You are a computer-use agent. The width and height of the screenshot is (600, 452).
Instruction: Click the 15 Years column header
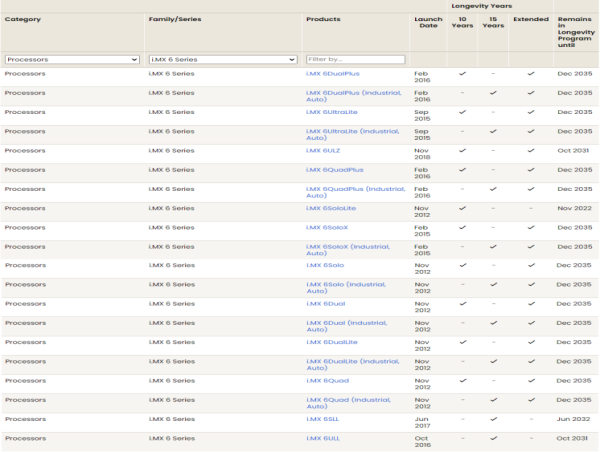tap(493, 22)
